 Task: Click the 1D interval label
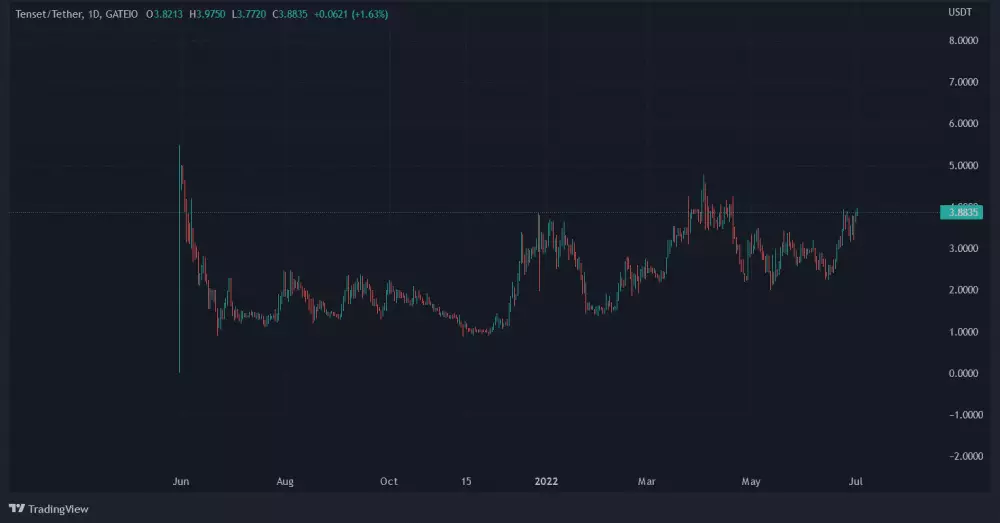[x=94, y=14]
